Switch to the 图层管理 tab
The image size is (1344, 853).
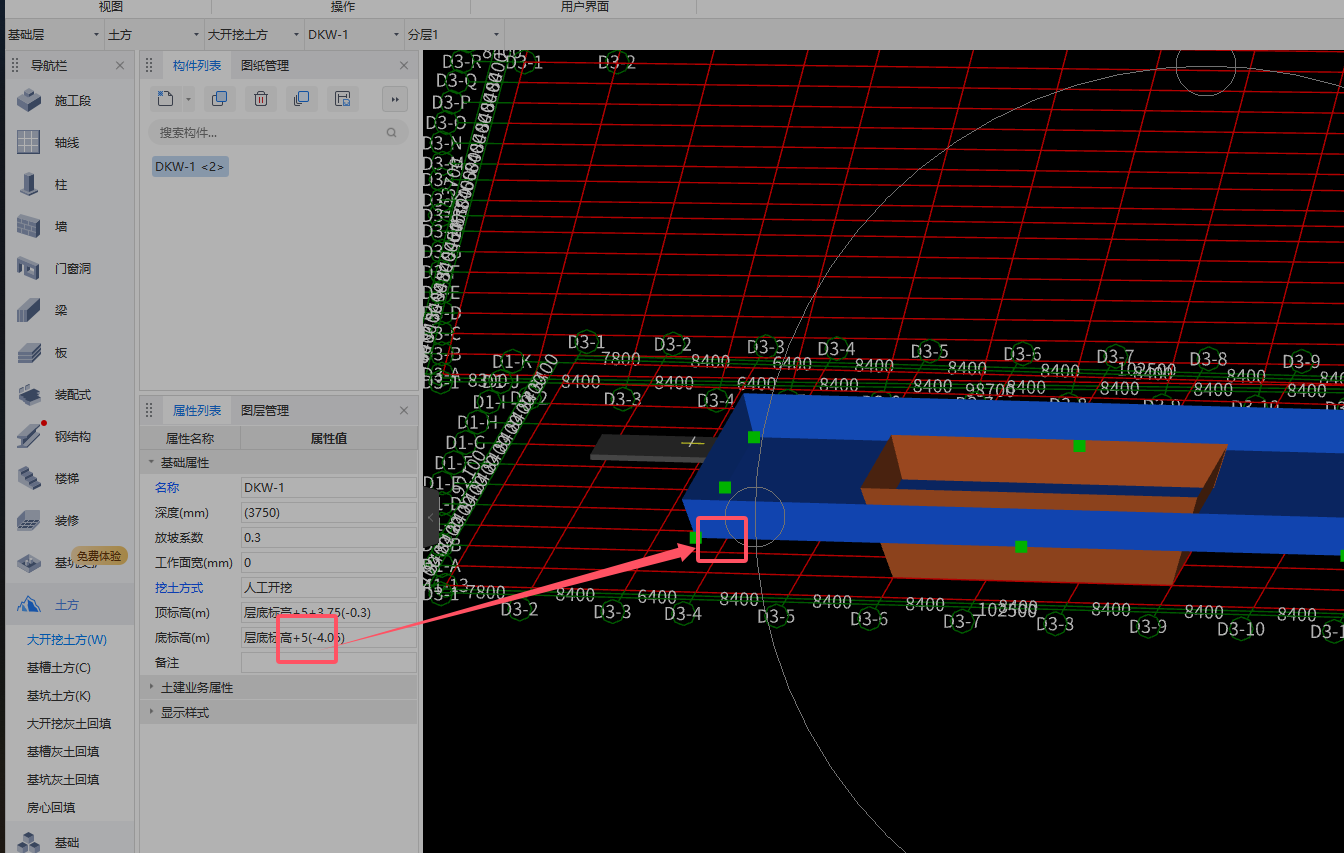click(x=265, y=410)
